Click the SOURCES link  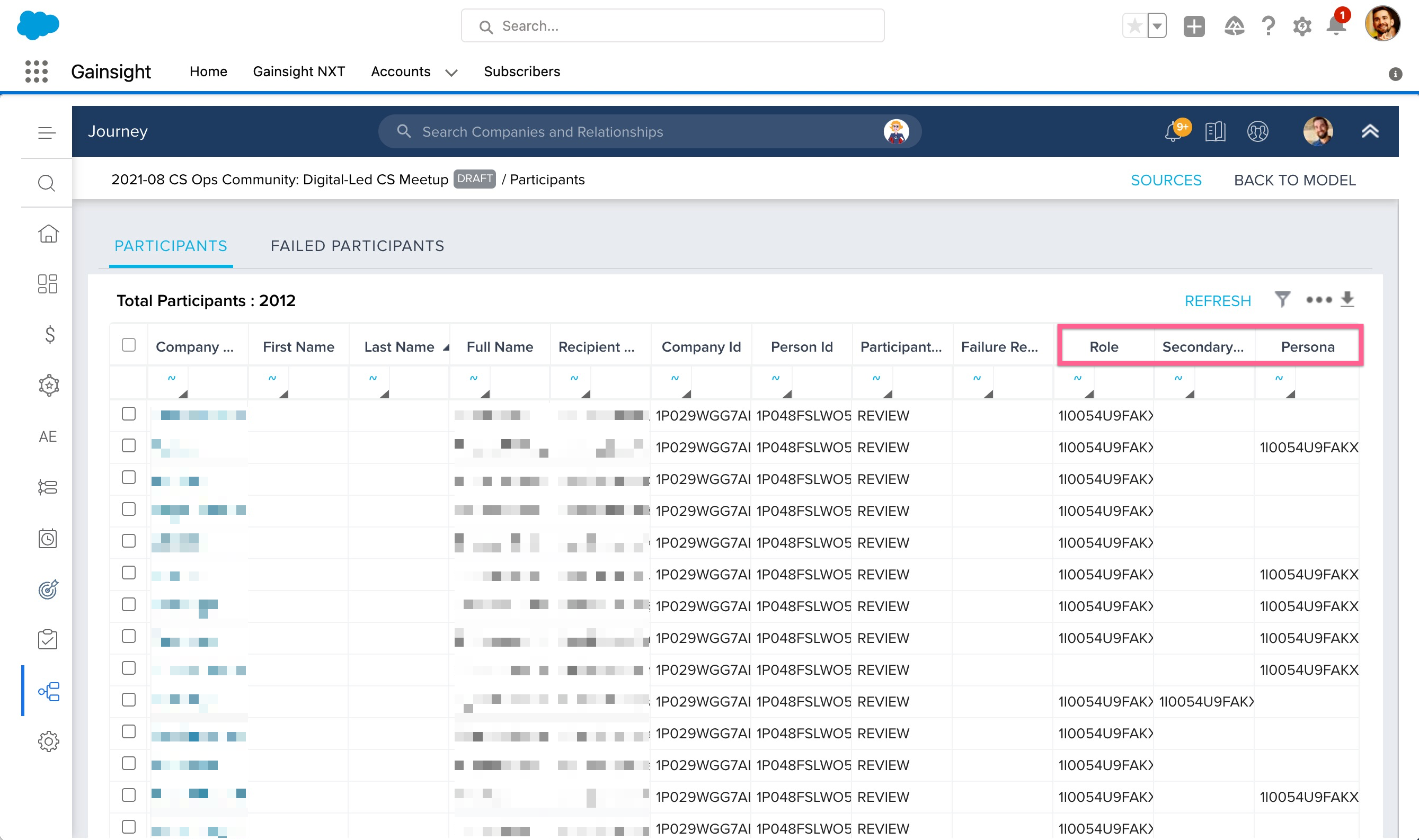pyautogui.click(x=1166, y=180)
